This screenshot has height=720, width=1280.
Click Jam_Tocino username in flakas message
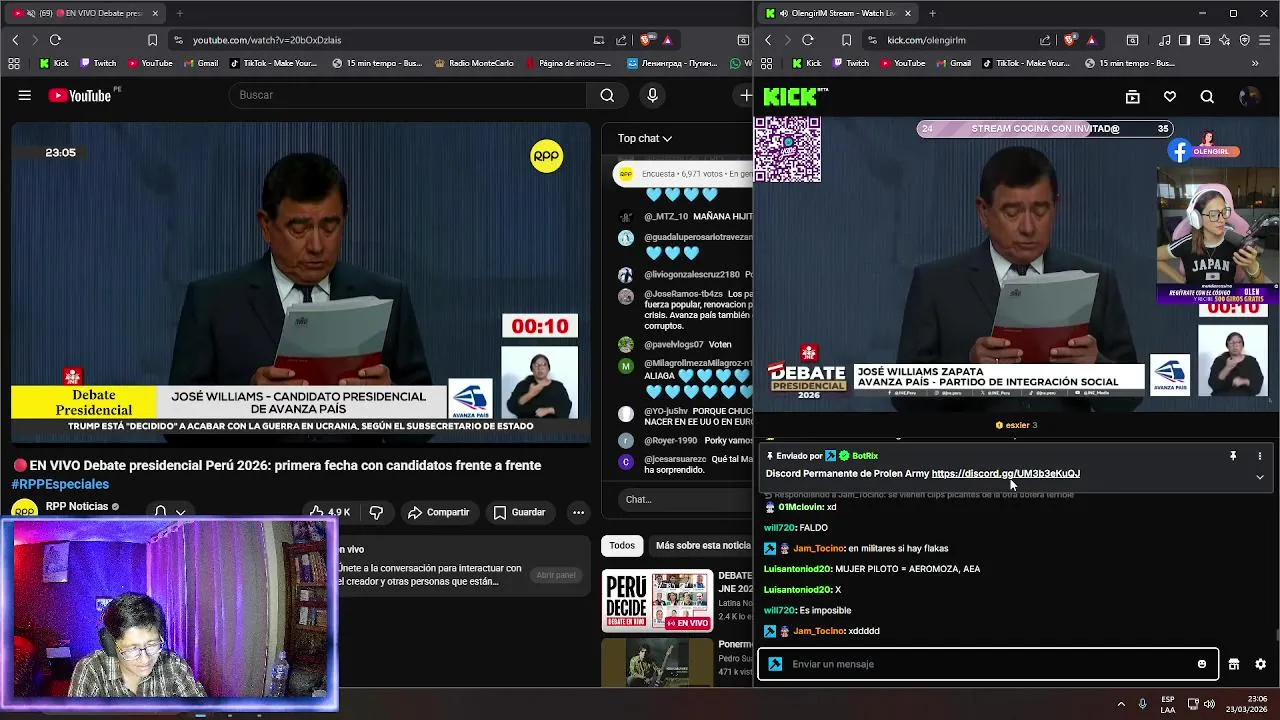pos(818,548)
